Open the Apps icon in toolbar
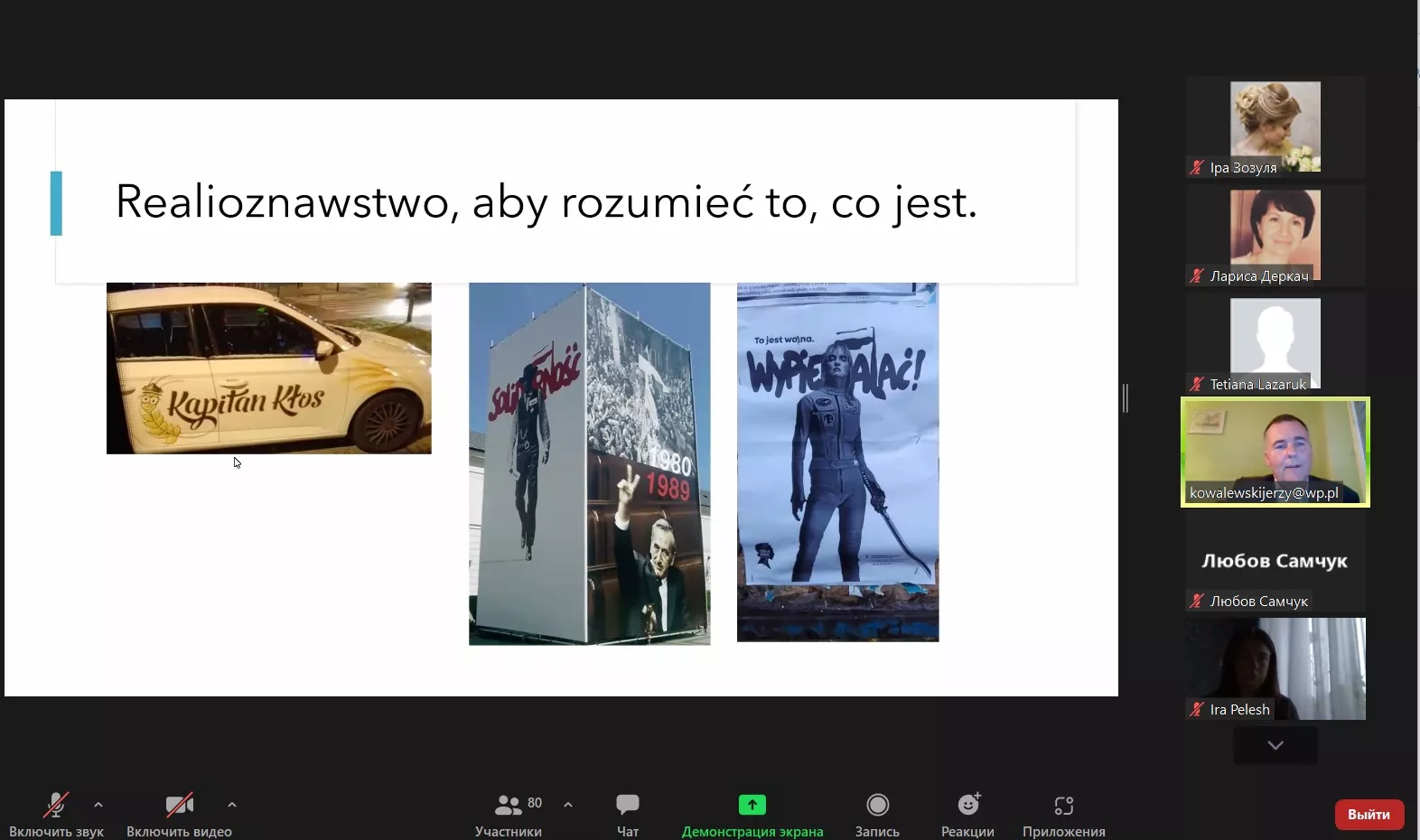The height and width of the screenshot is (840, 1420). tap(1063, 805)
